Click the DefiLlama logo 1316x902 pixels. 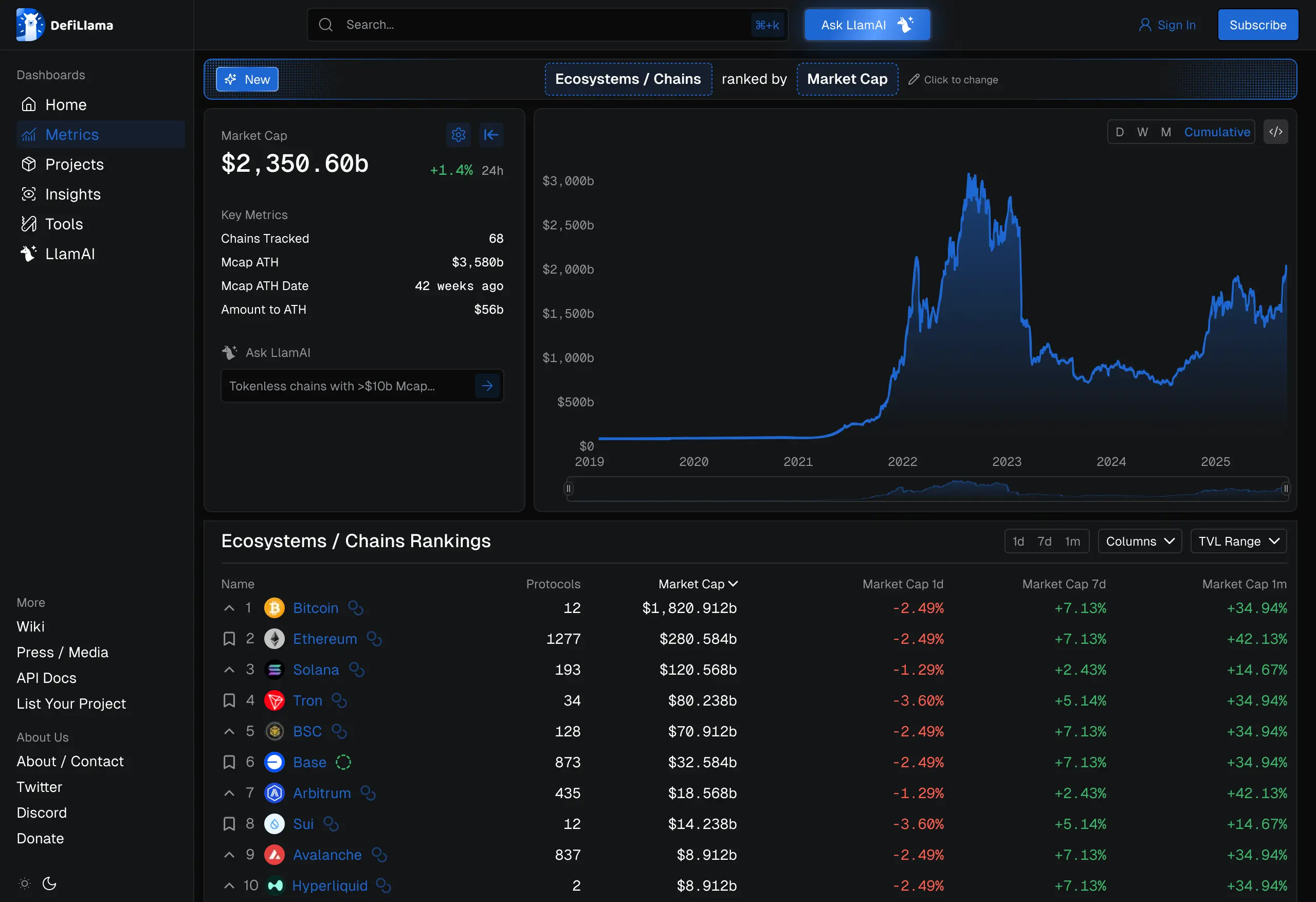pos(65,25)
